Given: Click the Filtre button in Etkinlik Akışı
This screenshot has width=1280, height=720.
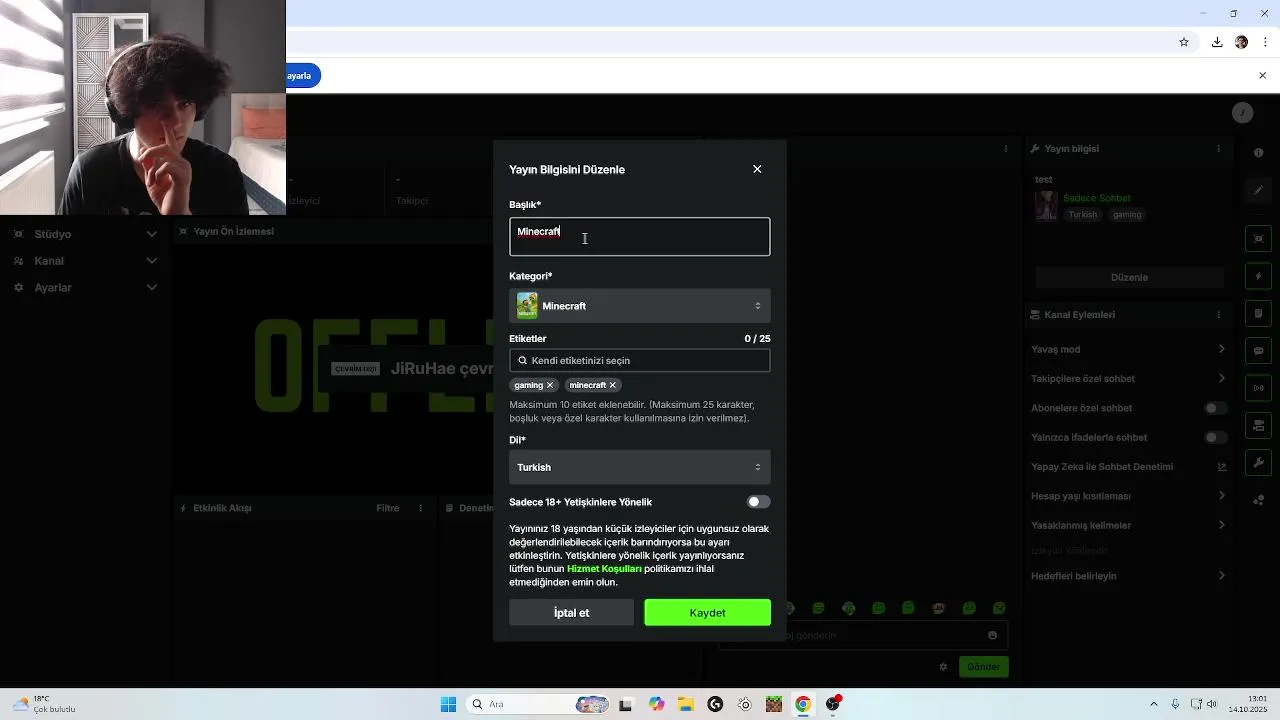Looking at the screenshot, I should click(x=387, y=508).
